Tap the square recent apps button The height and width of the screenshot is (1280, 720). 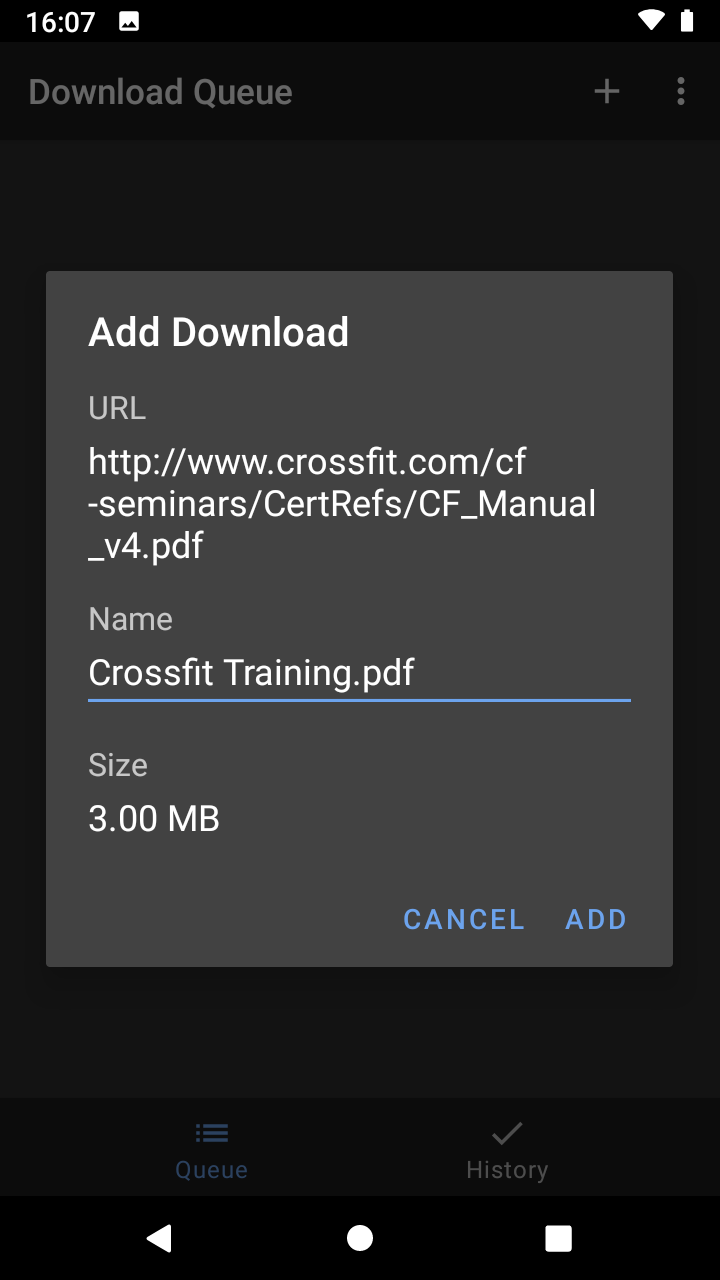[x=559, y=1238]
